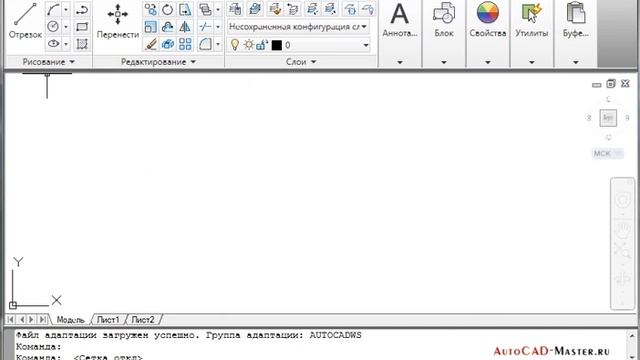Expand the arrow below Блок
The width and height of the screenshot is (640, 360).
(444, 62)
